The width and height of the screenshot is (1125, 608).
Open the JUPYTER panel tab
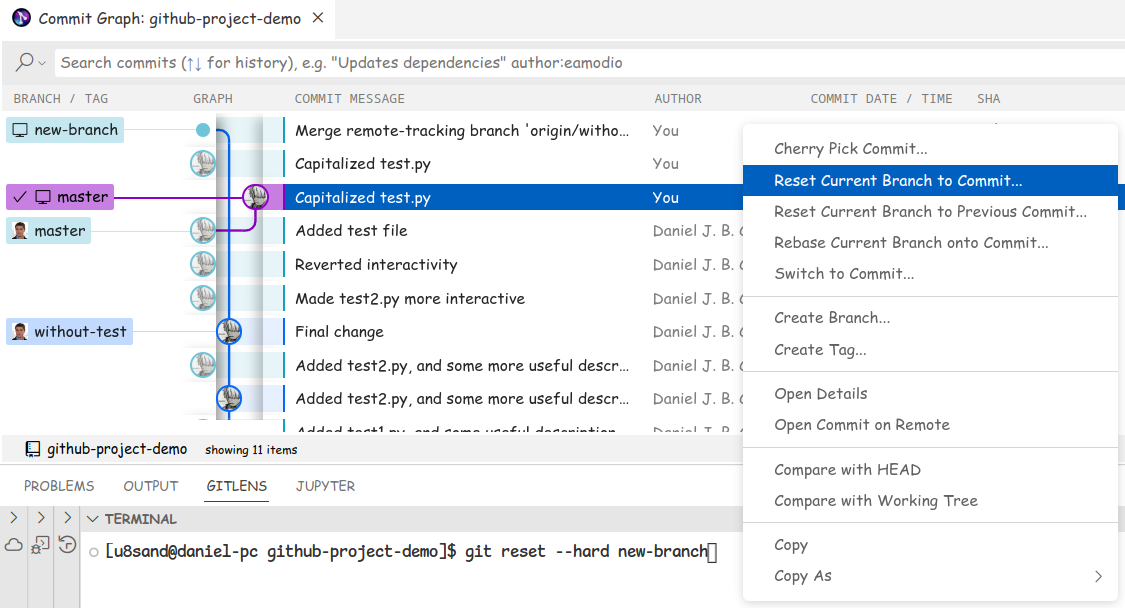point(325,486)
